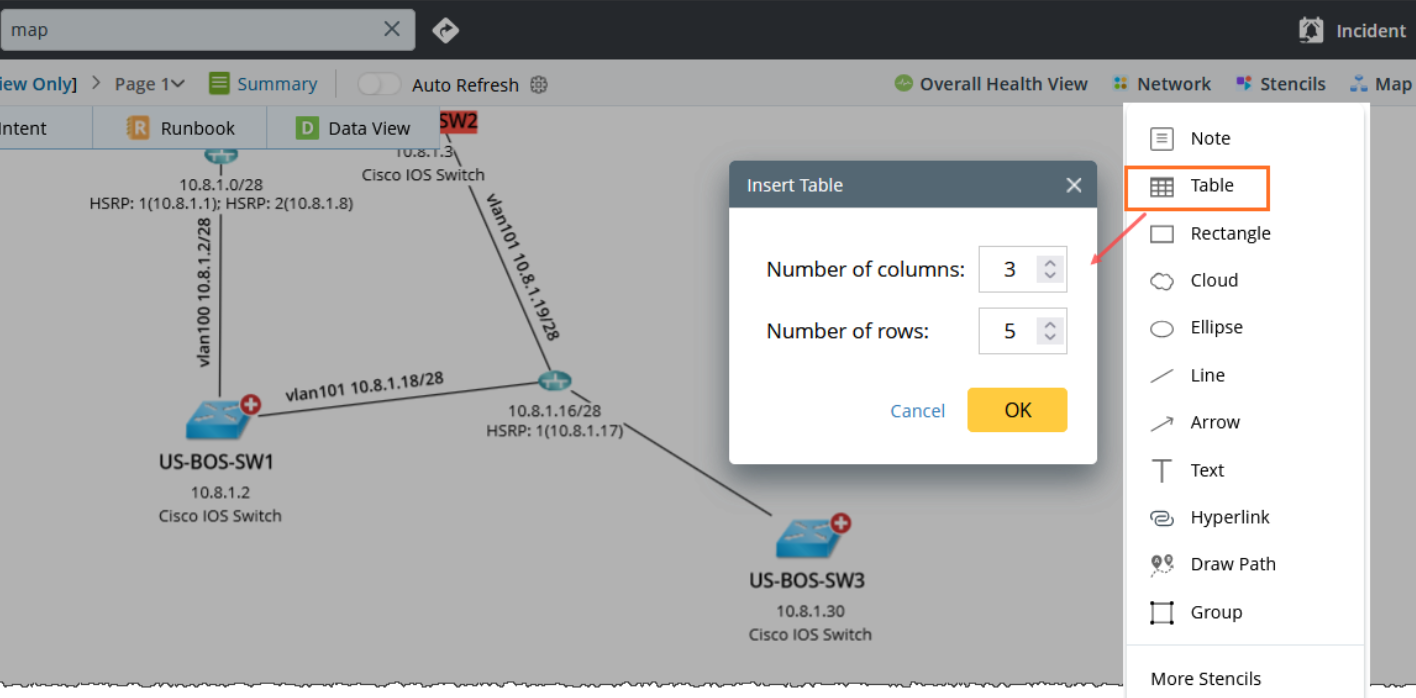The width and height of the screenshot is (1416, 698).
Task: Select the Cloud shape from the menu
Action: pyautogui.click(x=1213, y=281)
